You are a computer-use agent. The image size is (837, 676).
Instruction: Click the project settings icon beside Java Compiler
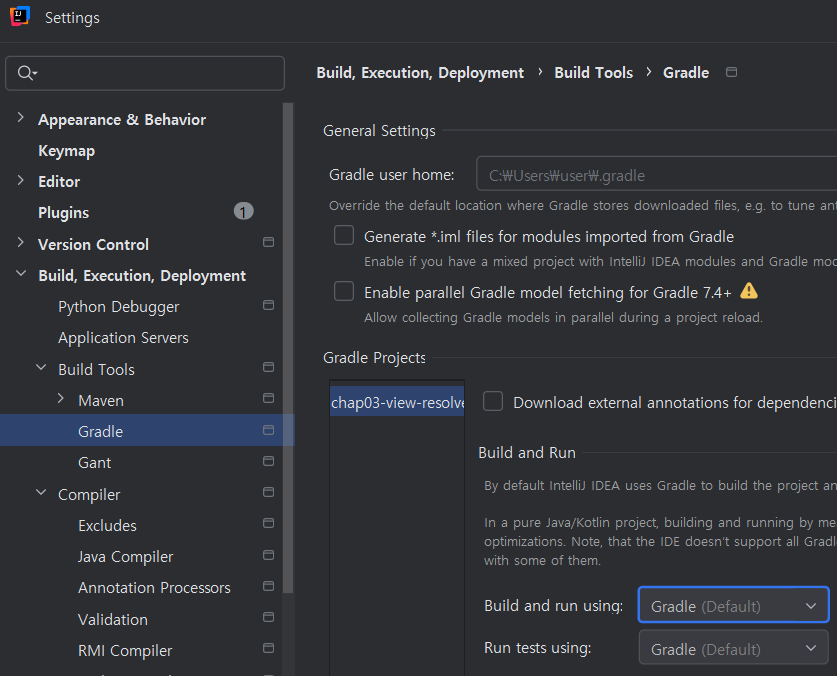coord(268,556)
